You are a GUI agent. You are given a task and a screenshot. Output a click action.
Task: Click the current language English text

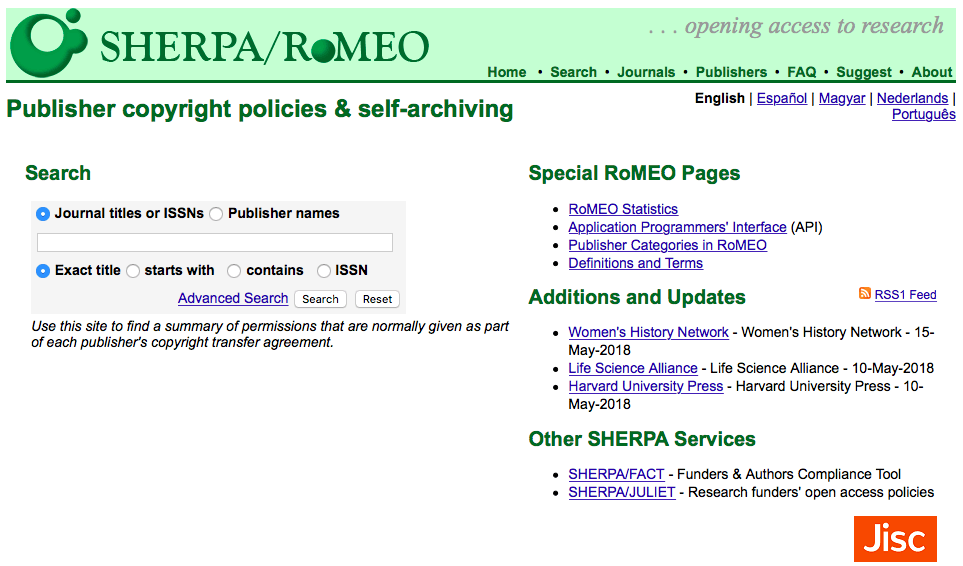(x=719, y=98)
